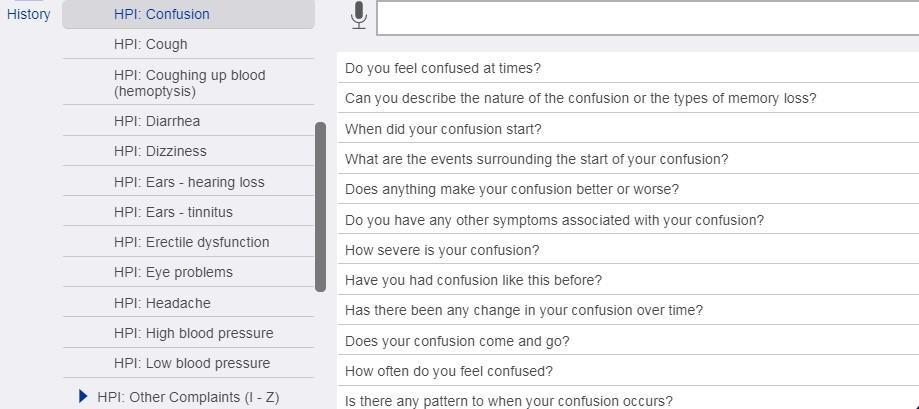Open the History tab

pos(29,14)
